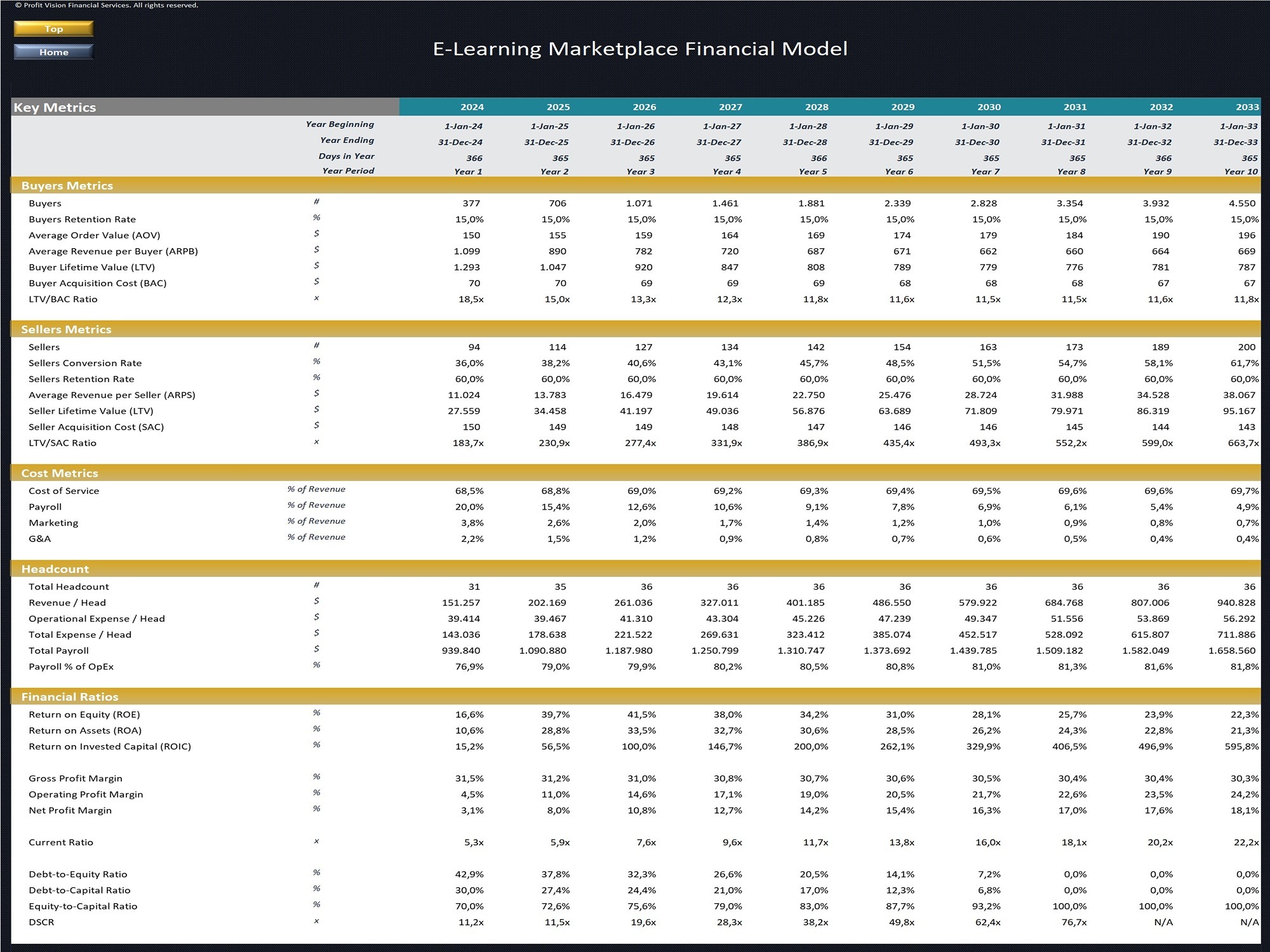
Task: Click the Buyer Acquisition Cost (BAC) label
Action: click(97, 283)
